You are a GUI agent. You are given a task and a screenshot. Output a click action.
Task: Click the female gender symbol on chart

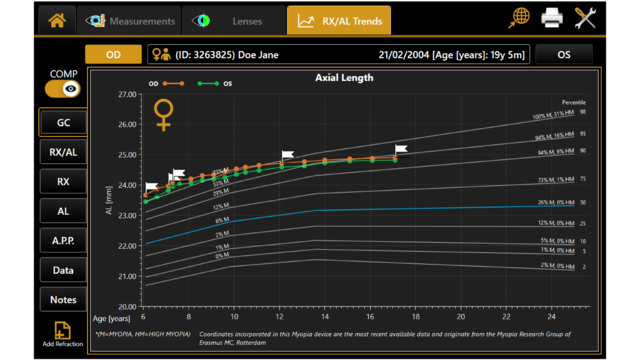tap(163, 115)
